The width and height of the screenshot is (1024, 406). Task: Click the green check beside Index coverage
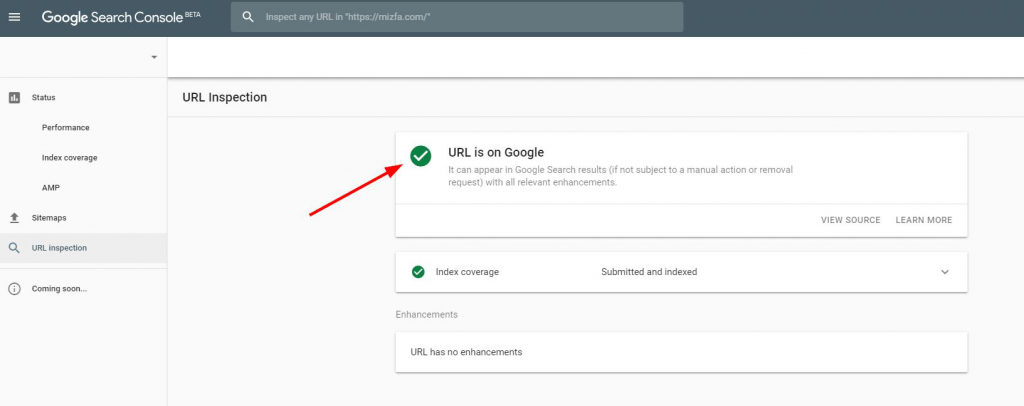point(418,272)
